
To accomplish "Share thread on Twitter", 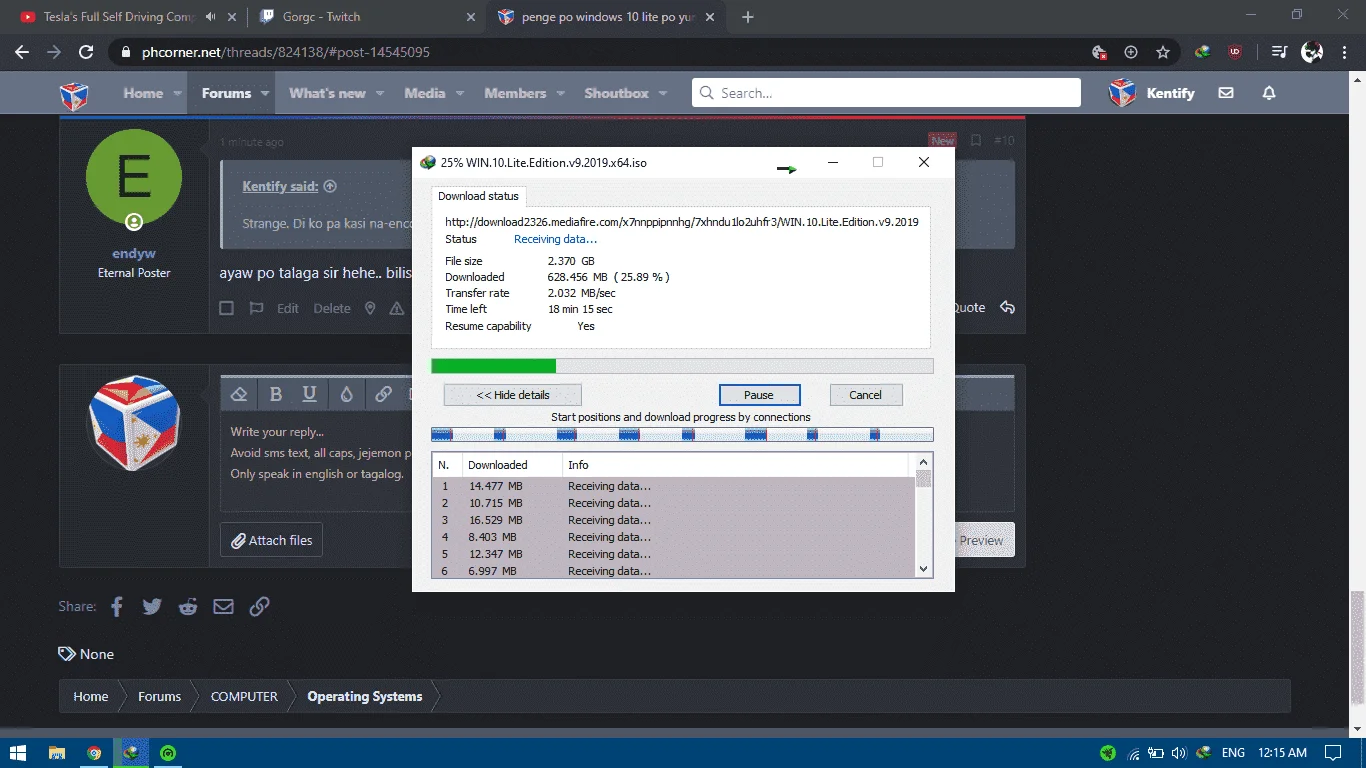I will 152,606.
